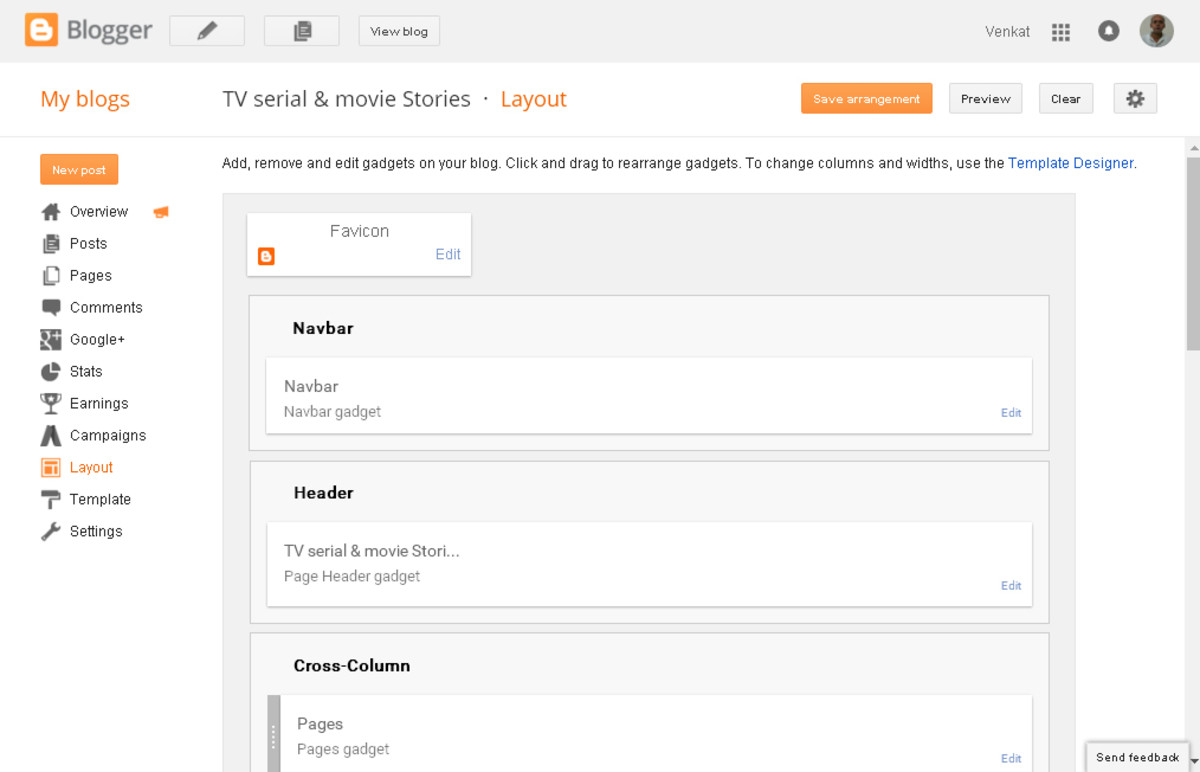Viewport: 1200px width, 772px height.
Task: Edit the Navbar gadget
Action: click(x=1011, y=413)
